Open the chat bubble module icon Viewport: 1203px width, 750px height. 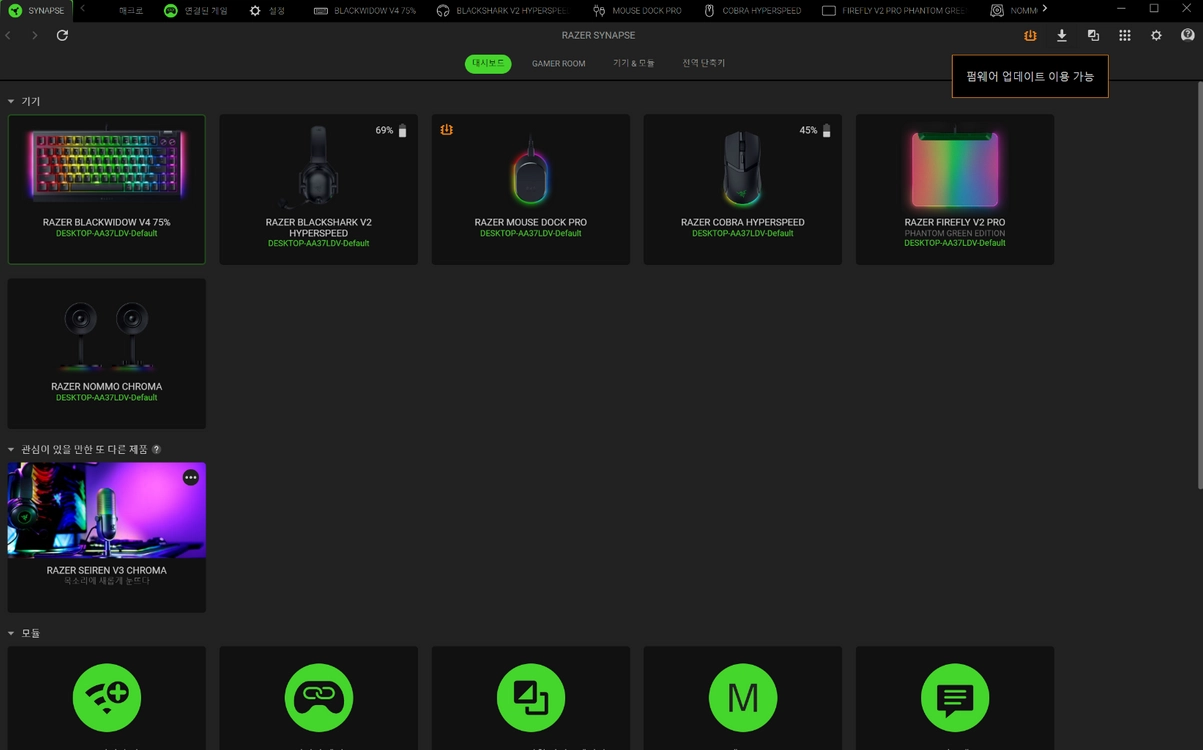click(x=955, y=697)
